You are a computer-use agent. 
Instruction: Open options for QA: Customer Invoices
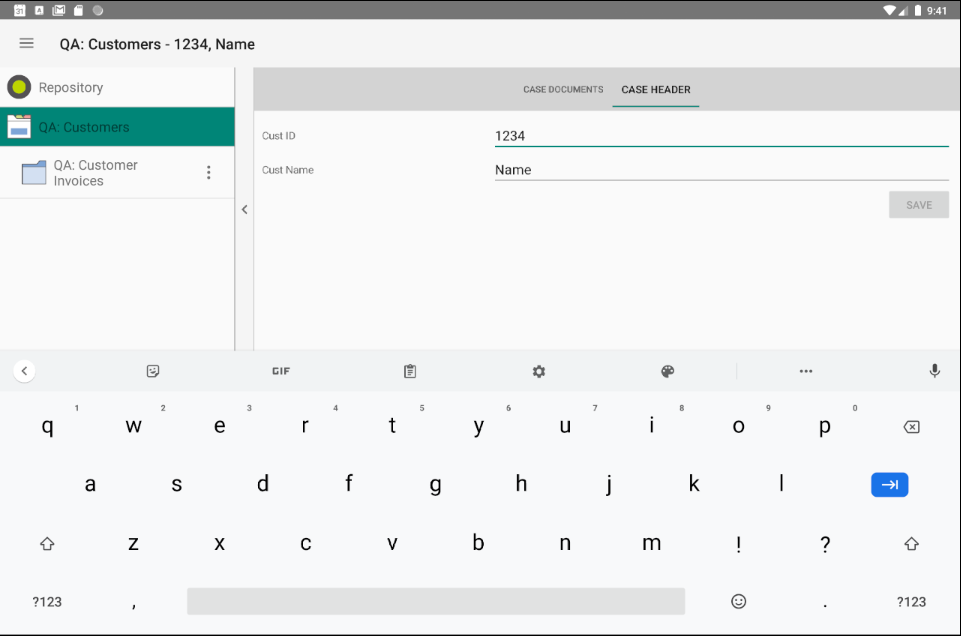[208, 171]
